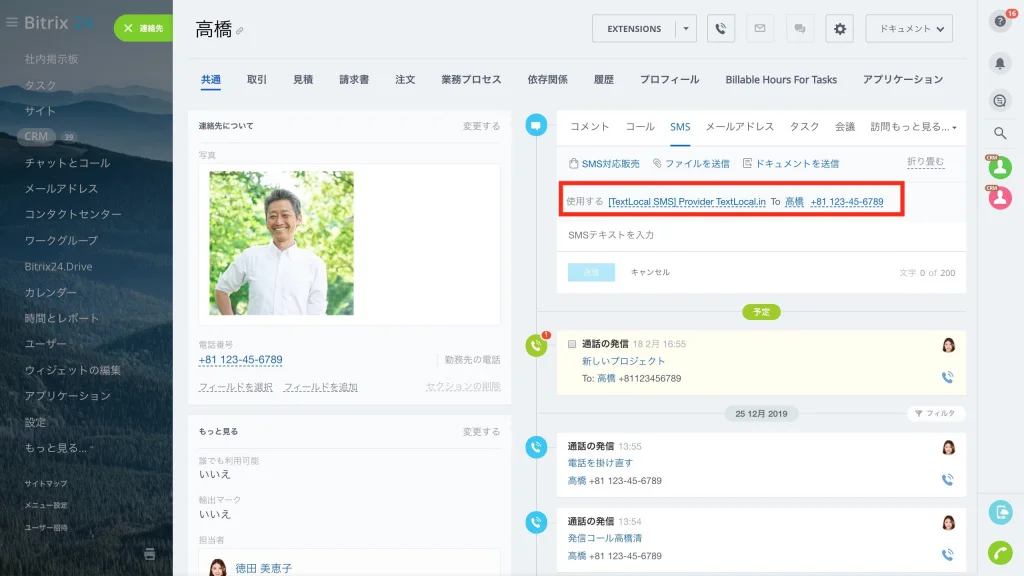This screenshot has height=576, width=1024.
Task: Click ファイルを送信 link
Action: (692, 163)
